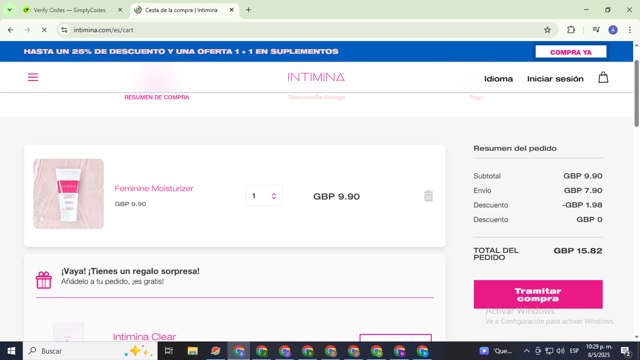Open the shopping bag icon
This screenshot has width=640, height=360.
[x=603, y=78]
